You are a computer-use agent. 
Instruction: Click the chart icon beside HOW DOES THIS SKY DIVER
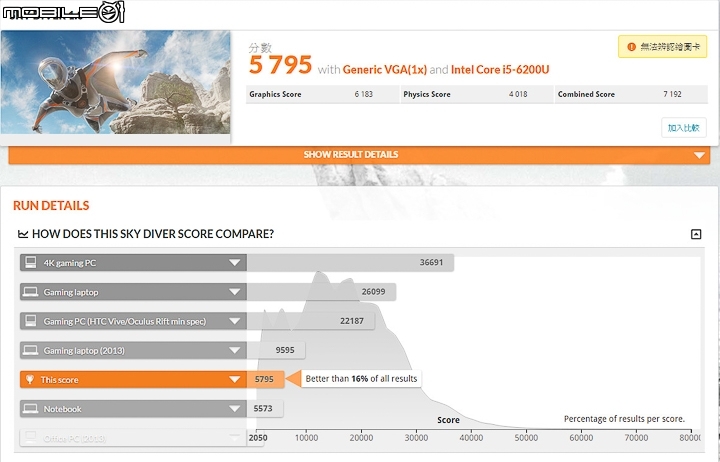click(x=23, y=234)
